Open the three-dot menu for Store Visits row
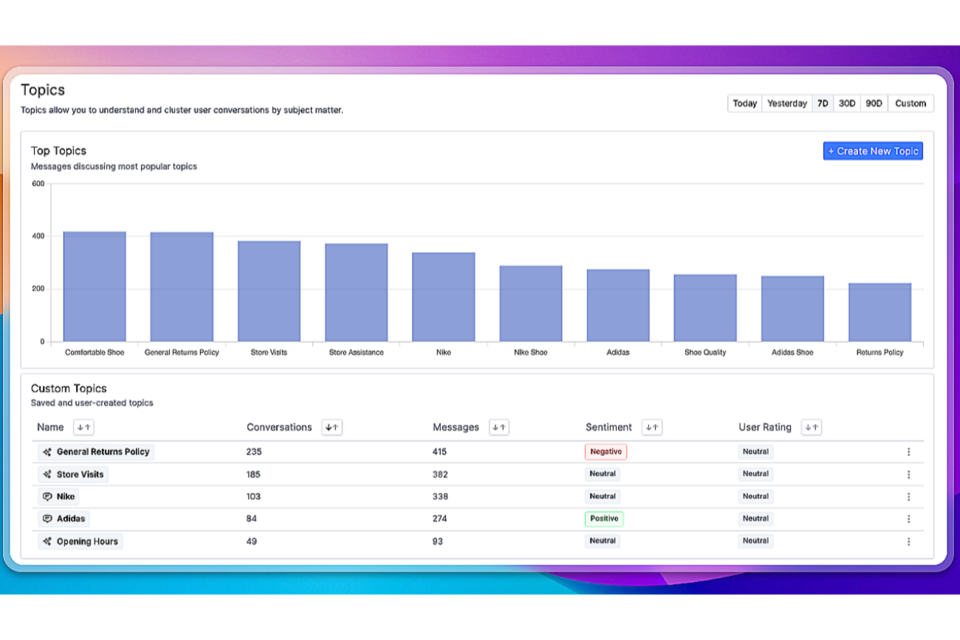 [908, 475]
